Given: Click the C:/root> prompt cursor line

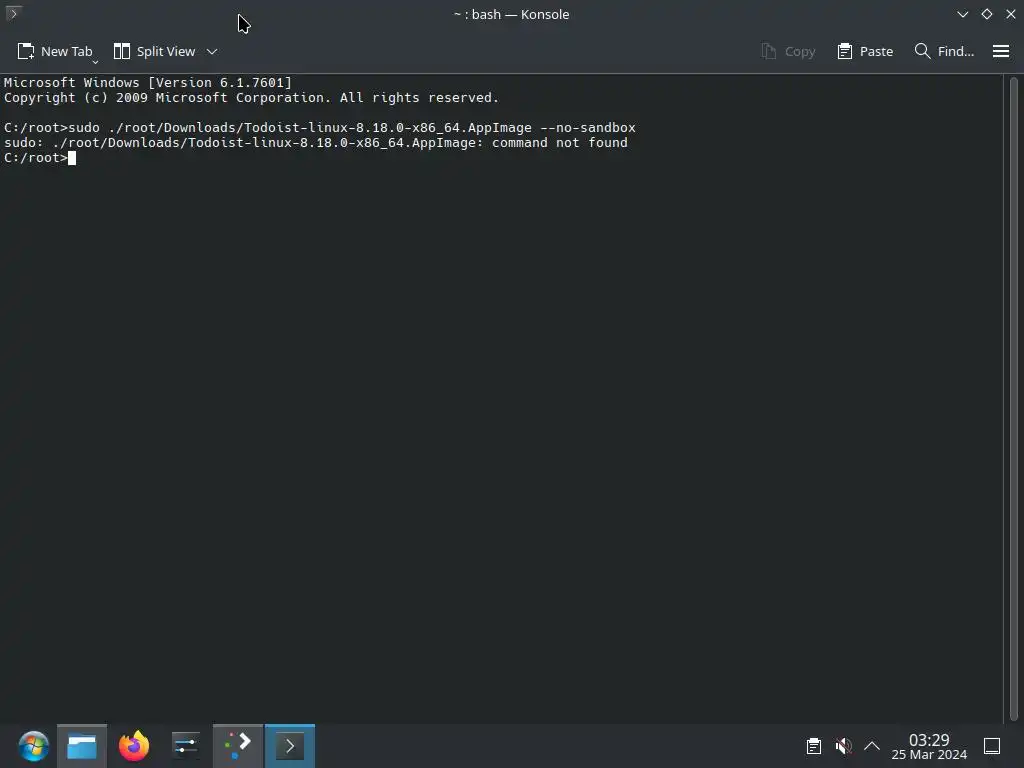Looking at the screenshot, I should 40,158.
